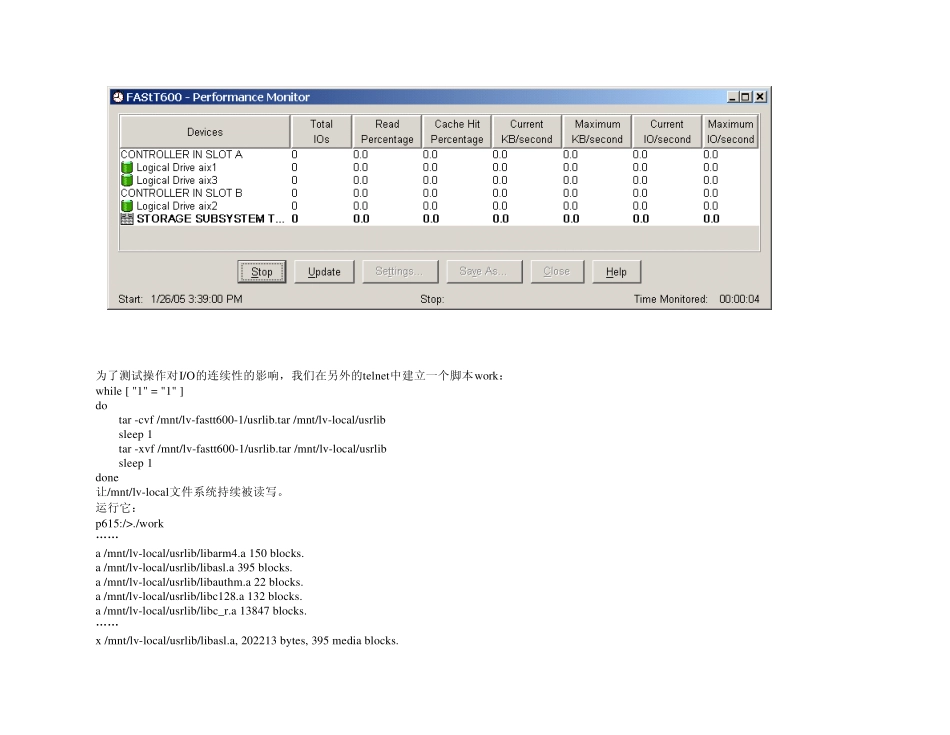
Task: Click Maximum IO/second value in aix2 row
Action: 711,206
